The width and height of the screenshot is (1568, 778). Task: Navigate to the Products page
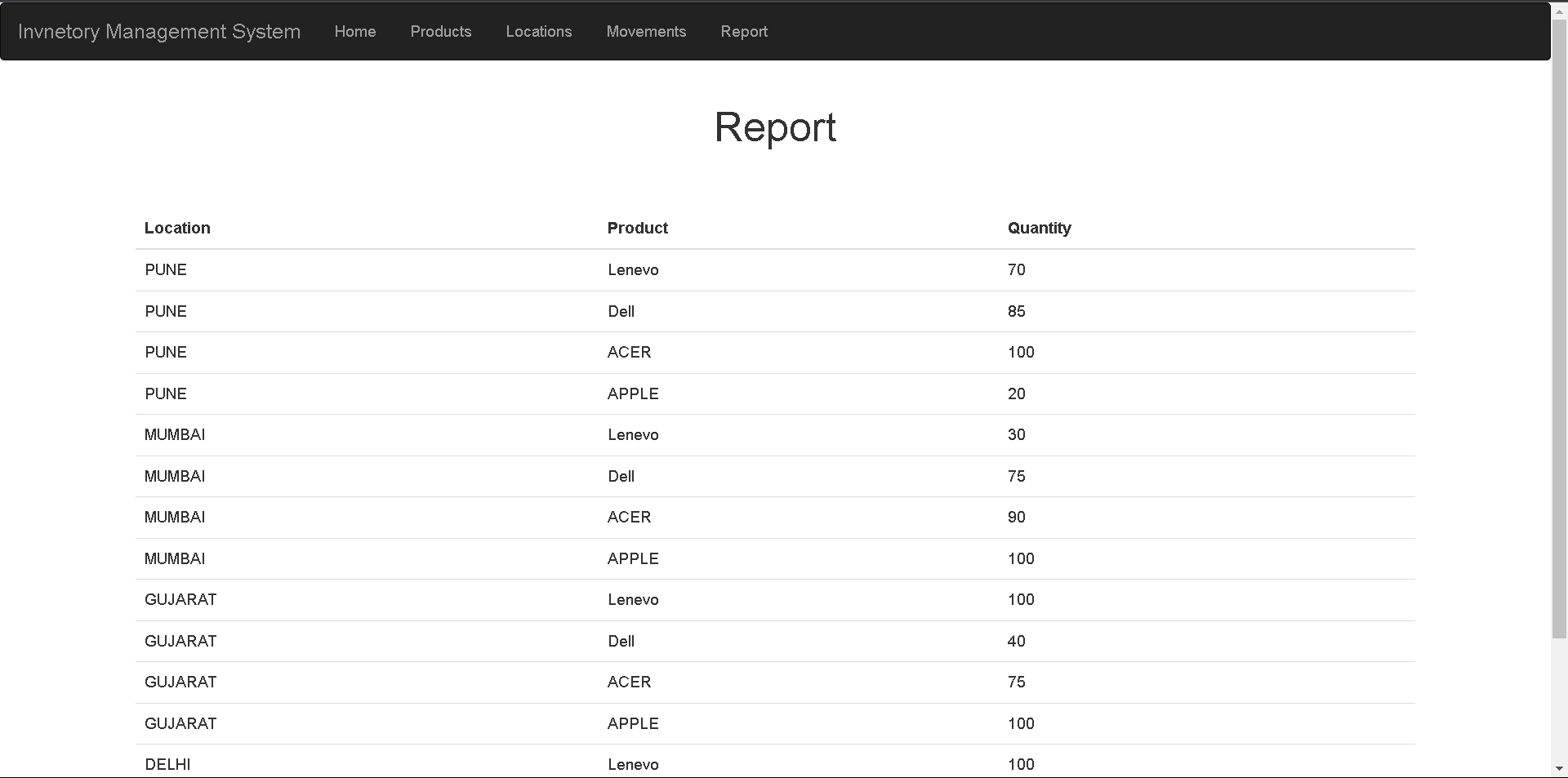click(x=441, y=31)
